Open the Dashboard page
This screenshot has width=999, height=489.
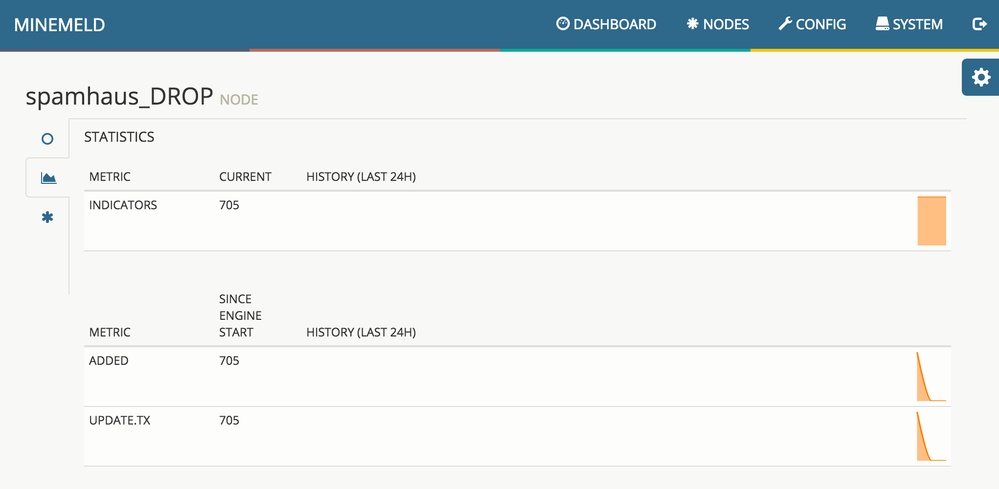606,24
